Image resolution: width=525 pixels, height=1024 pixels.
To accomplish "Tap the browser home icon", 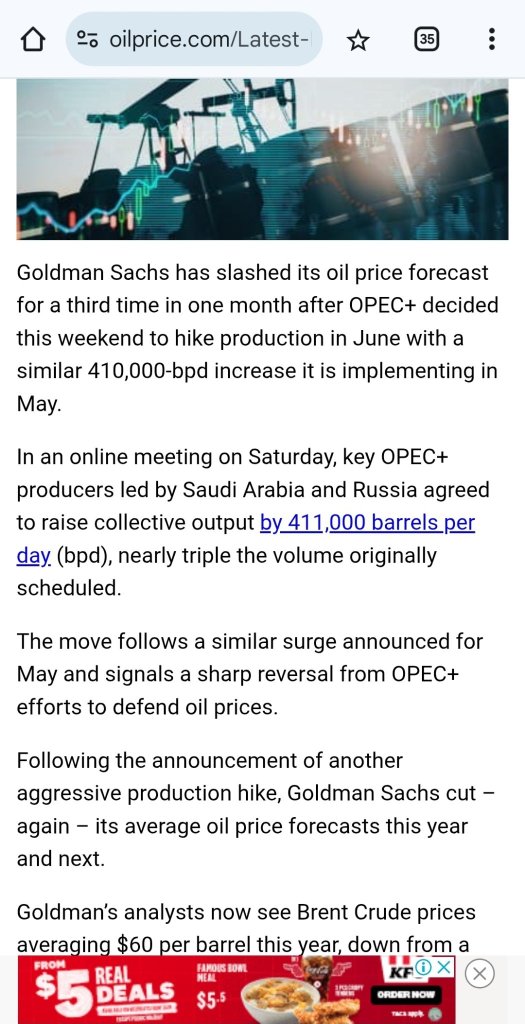I will click(x=33, y=40).
